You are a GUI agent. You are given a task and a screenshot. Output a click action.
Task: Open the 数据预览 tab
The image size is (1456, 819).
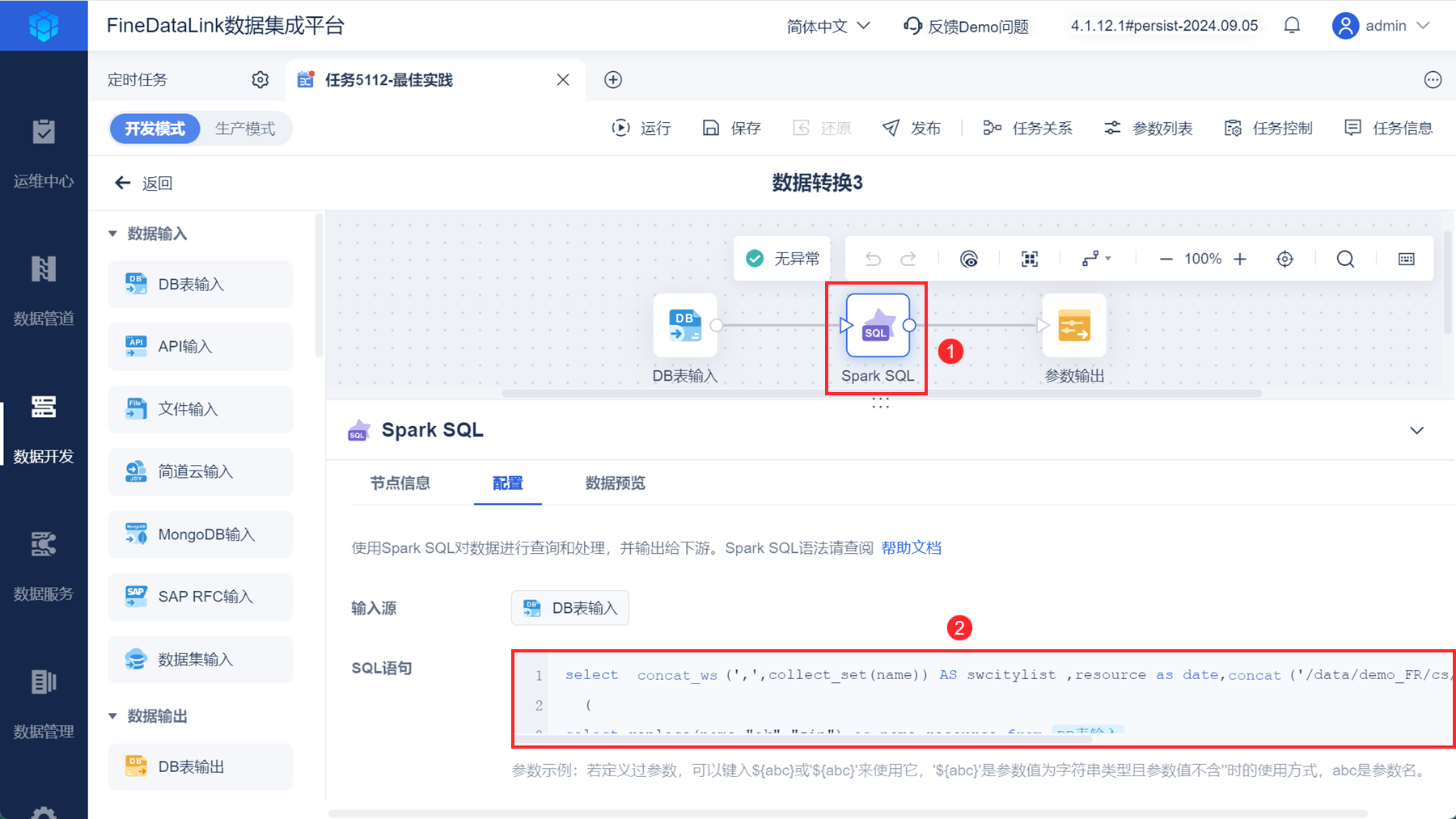click(x=616, y=483)
